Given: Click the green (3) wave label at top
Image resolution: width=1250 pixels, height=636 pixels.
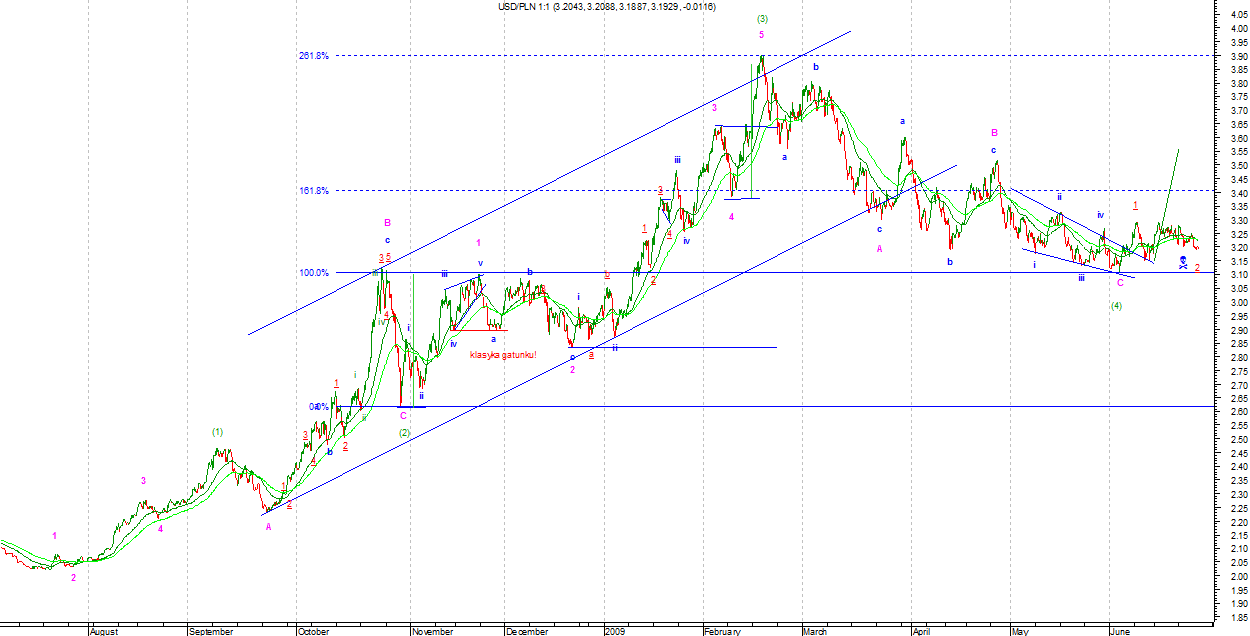Looking at the screenshot, I should click(x=762, y=18).
